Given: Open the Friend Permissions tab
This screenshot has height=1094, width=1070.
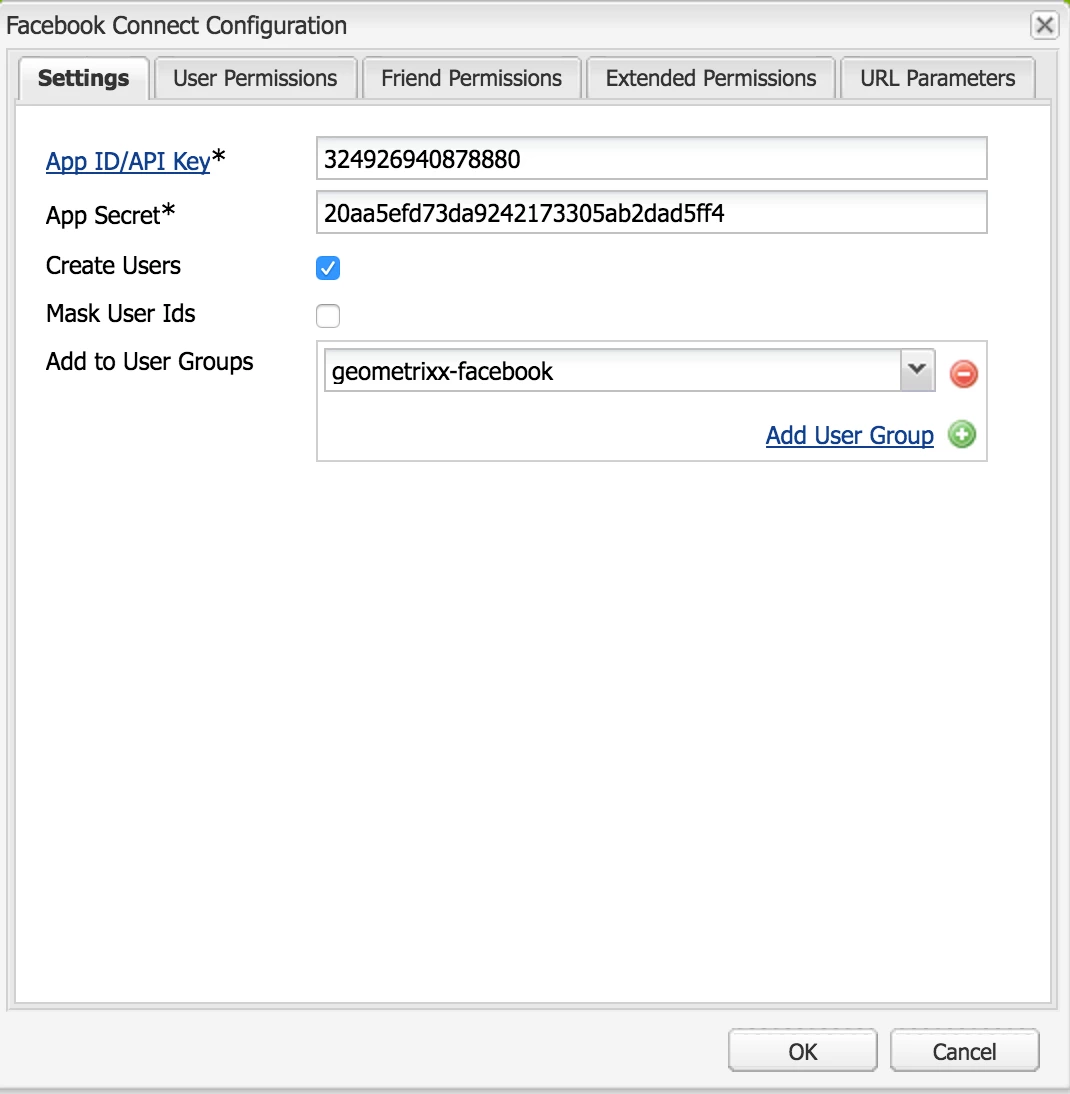Looking at the screenshot, I should point(472,78).
